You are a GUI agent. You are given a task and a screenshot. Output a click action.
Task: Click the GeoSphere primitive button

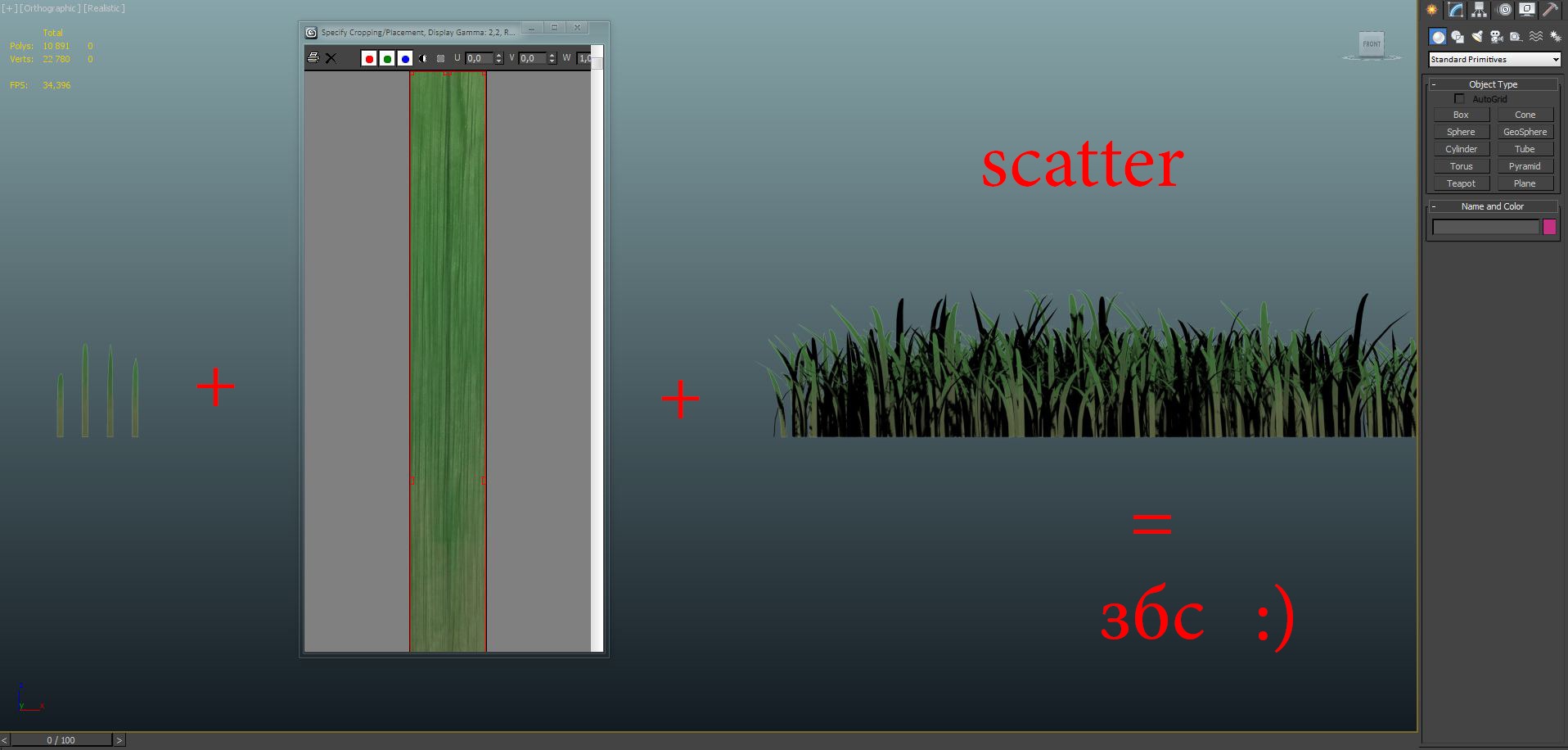tap(1525, 132)
